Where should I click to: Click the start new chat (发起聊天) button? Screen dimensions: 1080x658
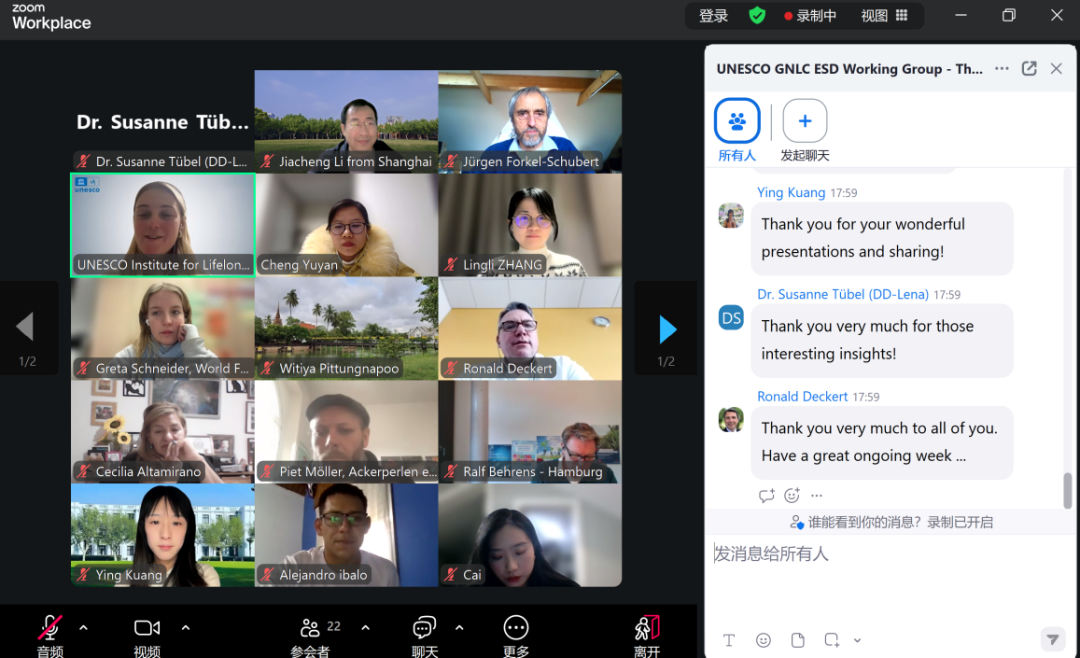(x=804, y=122)
